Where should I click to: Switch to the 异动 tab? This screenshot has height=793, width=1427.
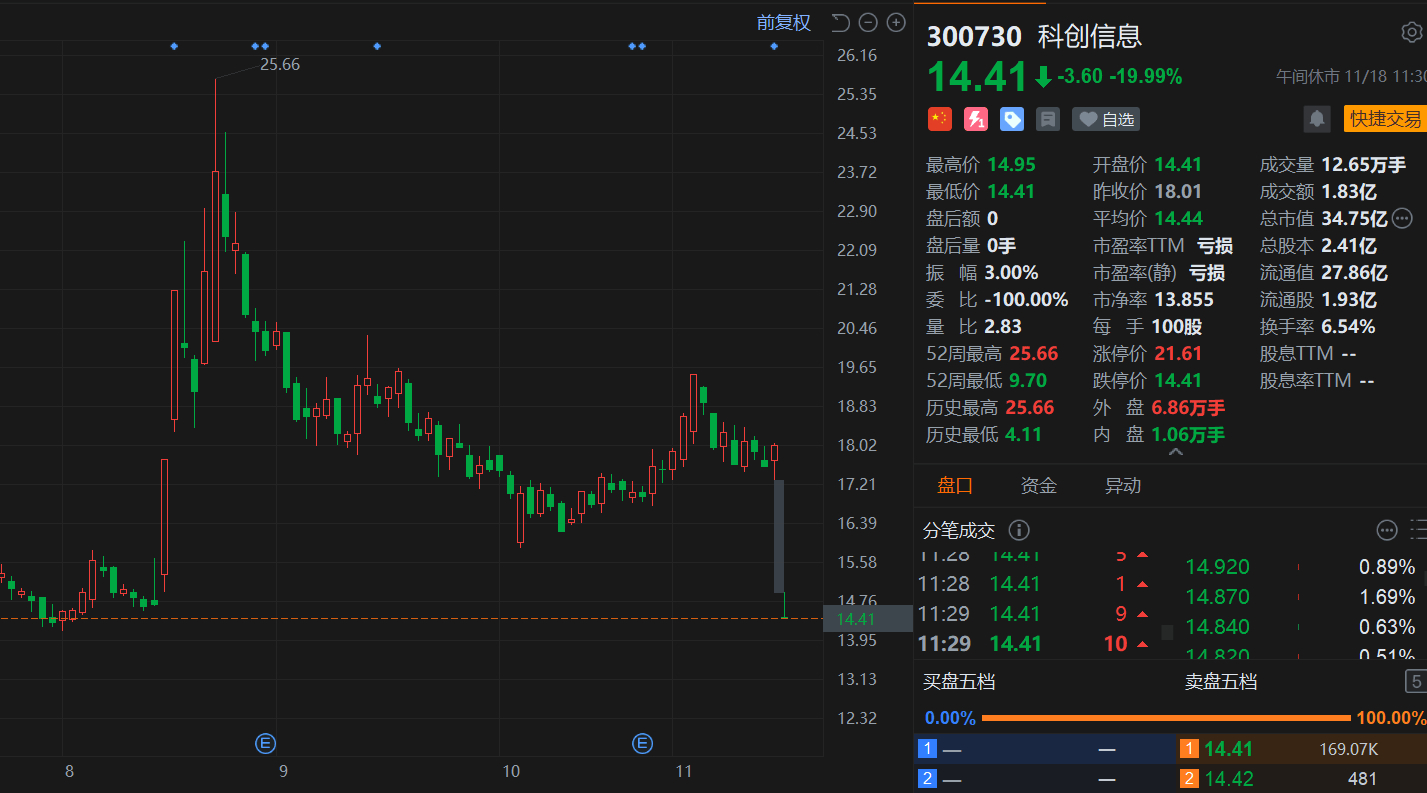tap(1122, 486)
